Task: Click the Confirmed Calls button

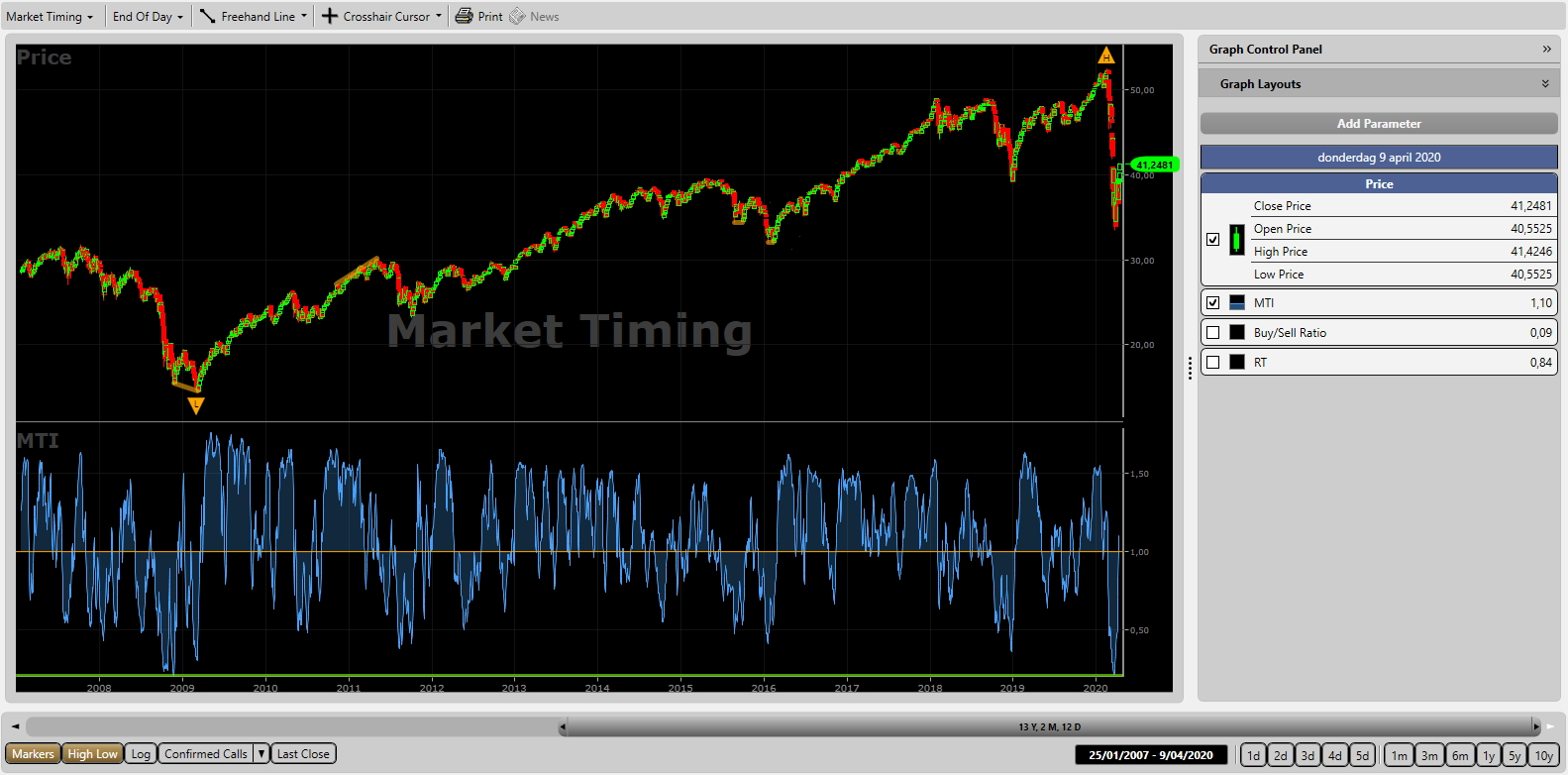Action: (x=206, y=754)
